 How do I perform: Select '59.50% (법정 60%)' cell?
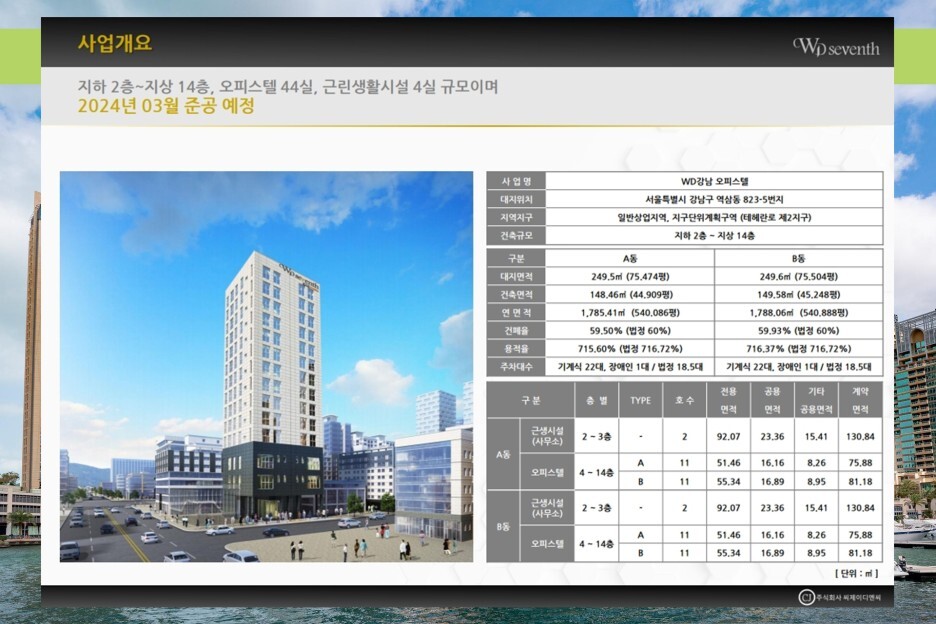tap(630, 330)
